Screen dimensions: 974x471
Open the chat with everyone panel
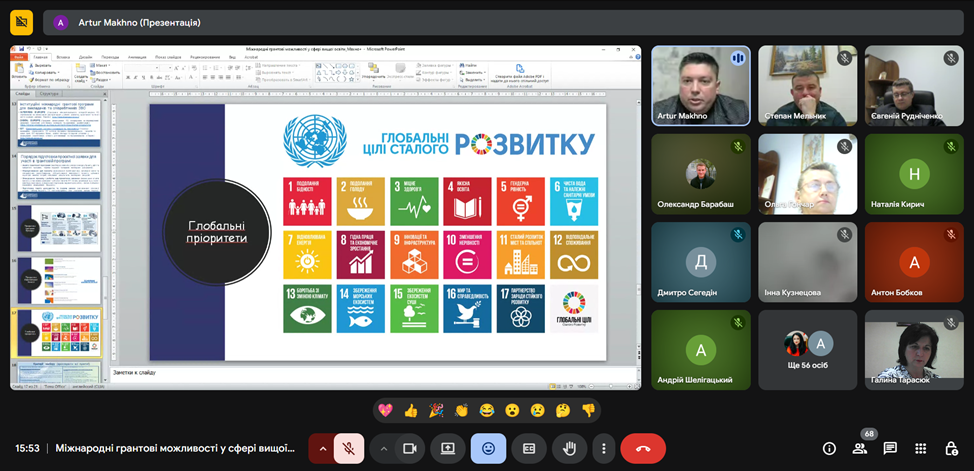coord(890,448)
